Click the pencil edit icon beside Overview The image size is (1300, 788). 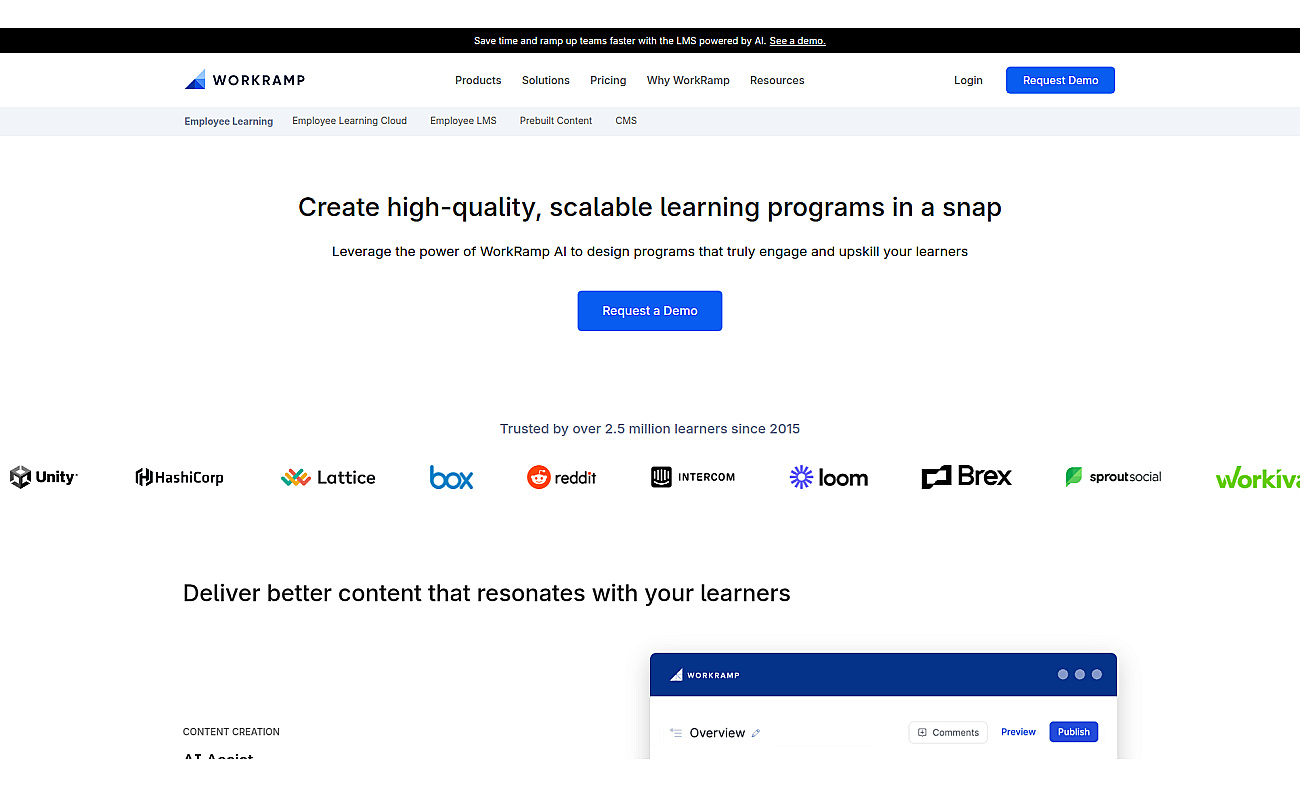[x=756, y=733]
